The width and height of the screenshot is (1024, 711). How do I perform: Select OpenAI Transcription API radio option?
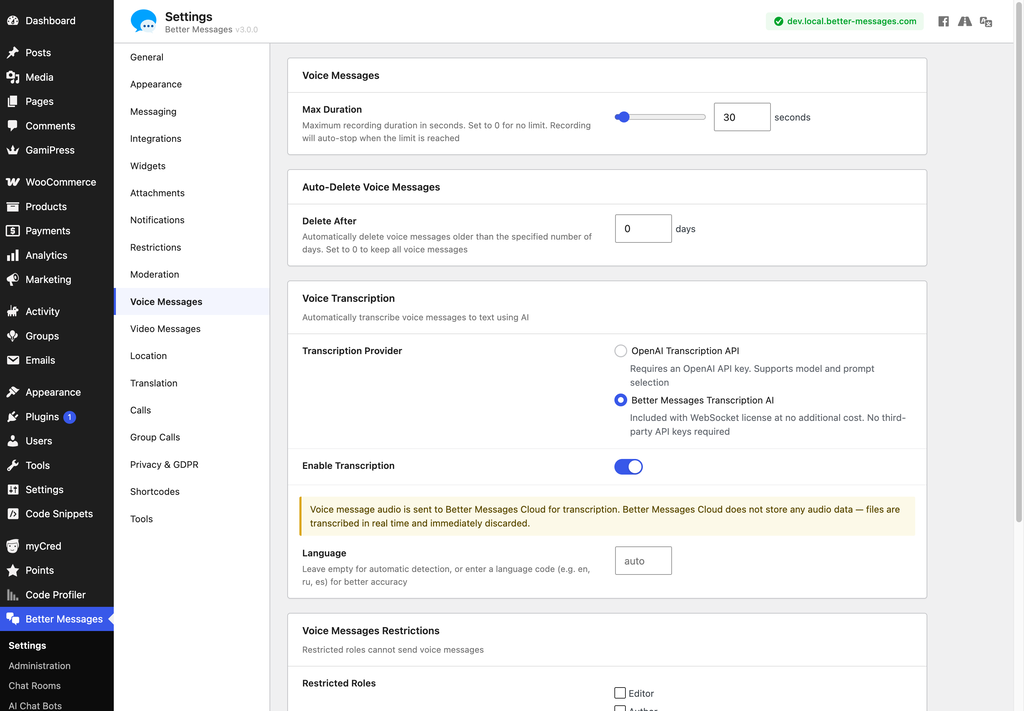point(620,351)
